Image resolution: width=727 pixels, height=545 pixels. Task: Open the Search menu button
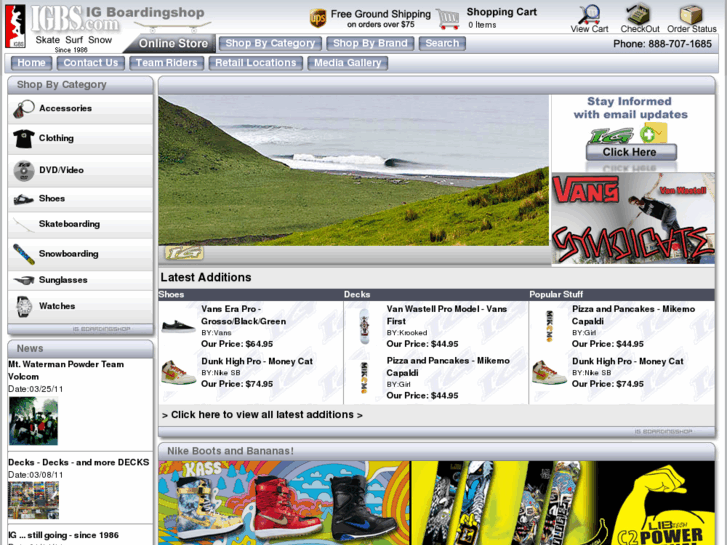pyautogui.click(x=442, y=44)
